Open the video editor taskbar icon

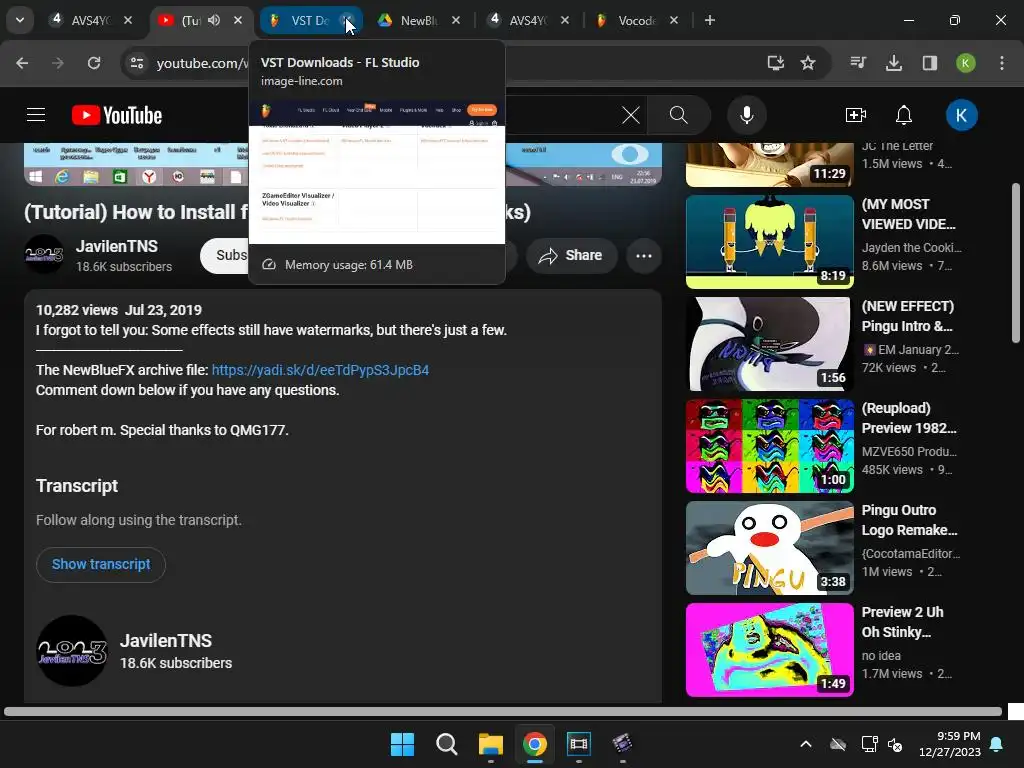pyautogui.click(x=579, y=744)
